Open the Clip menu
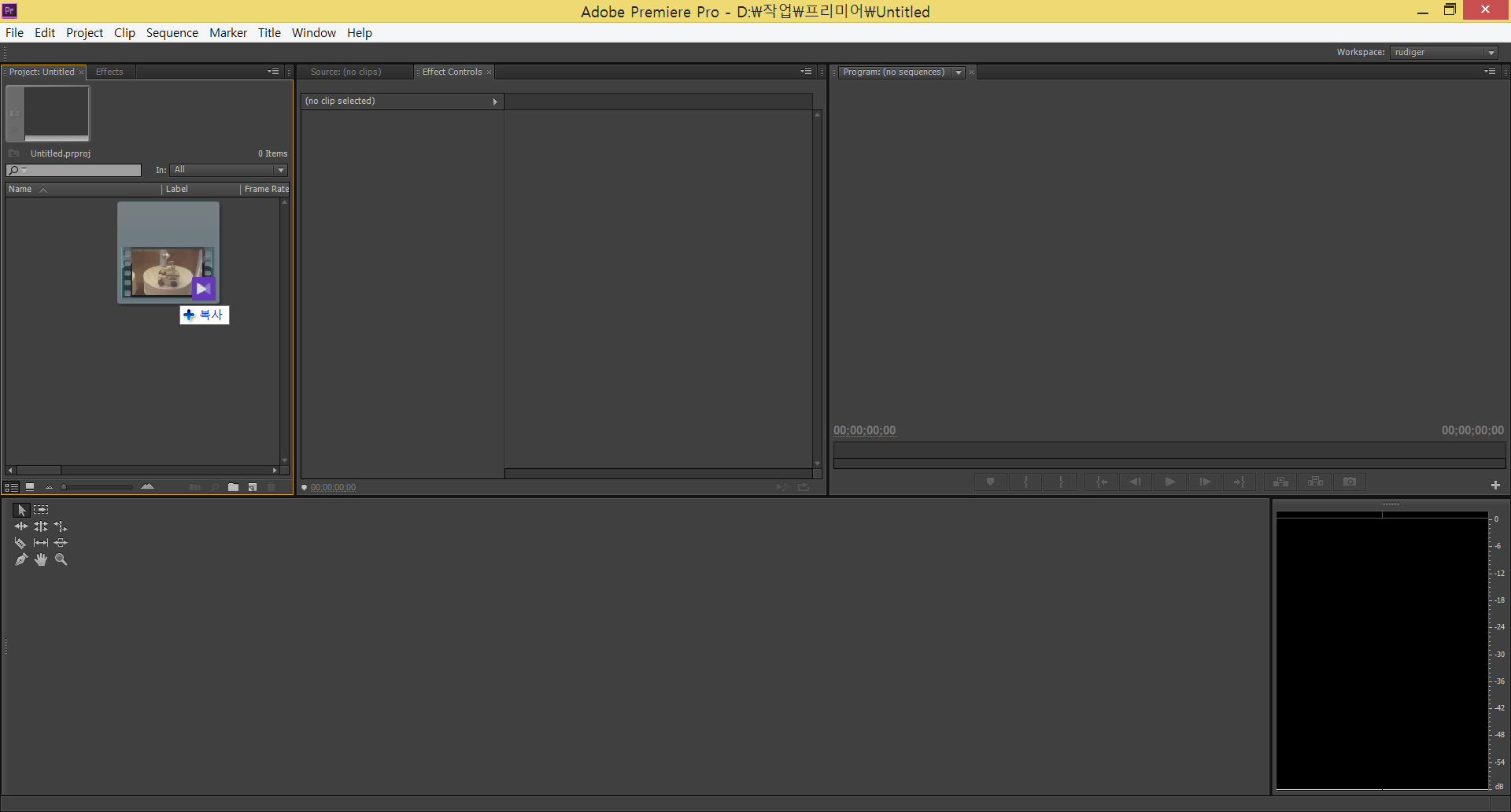1511x812 pixels. click(x=124, y=32)
